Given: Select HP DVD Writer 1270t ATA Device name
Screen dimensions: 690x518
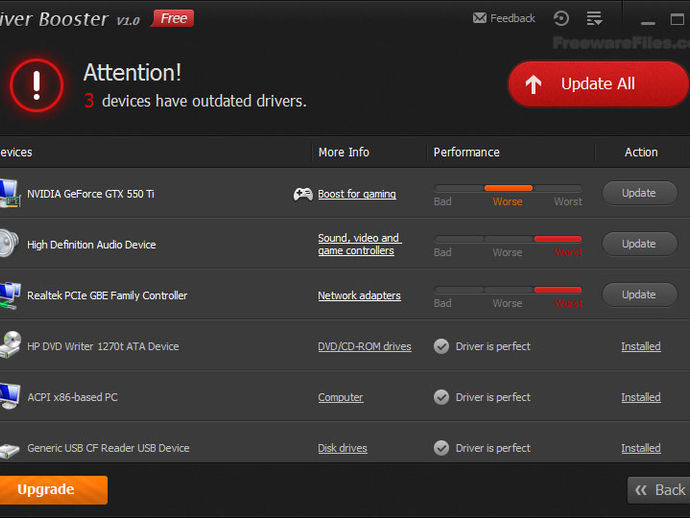Looking at the screenshot, I should (103, 346).
